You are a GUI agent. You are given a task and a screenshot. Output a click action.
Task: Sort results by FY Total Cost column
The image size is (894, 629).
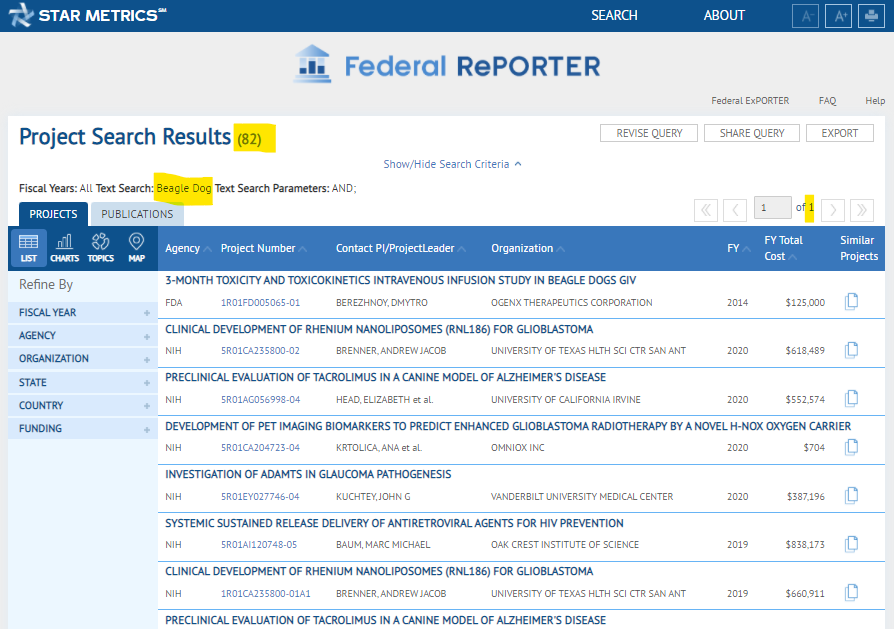click(x=783, y=248)
